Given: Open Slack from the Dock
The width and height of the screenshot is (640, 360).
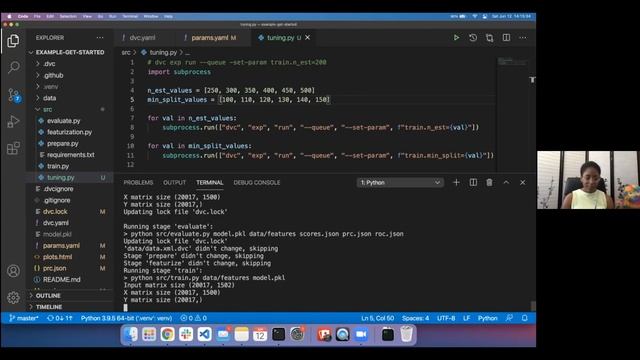Looking at the screenshot, I should click(186, 335).
